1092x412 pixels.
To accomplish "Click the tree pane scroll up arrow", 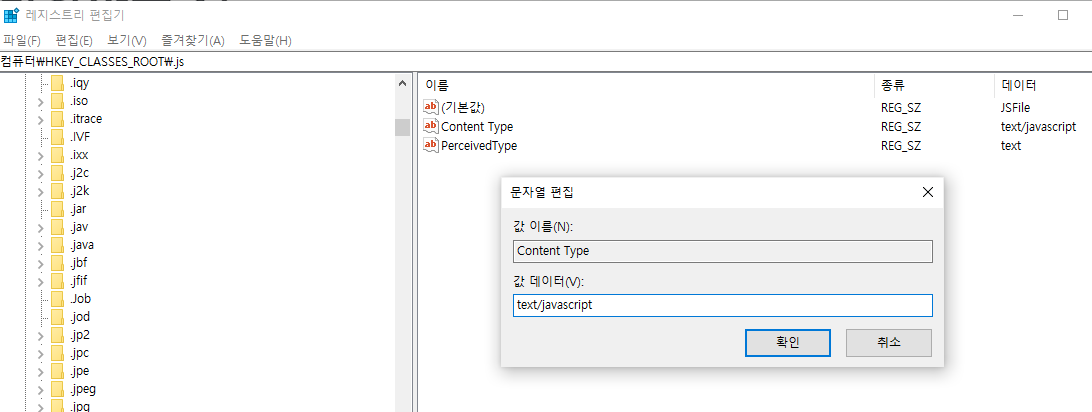I will (402, 84).
